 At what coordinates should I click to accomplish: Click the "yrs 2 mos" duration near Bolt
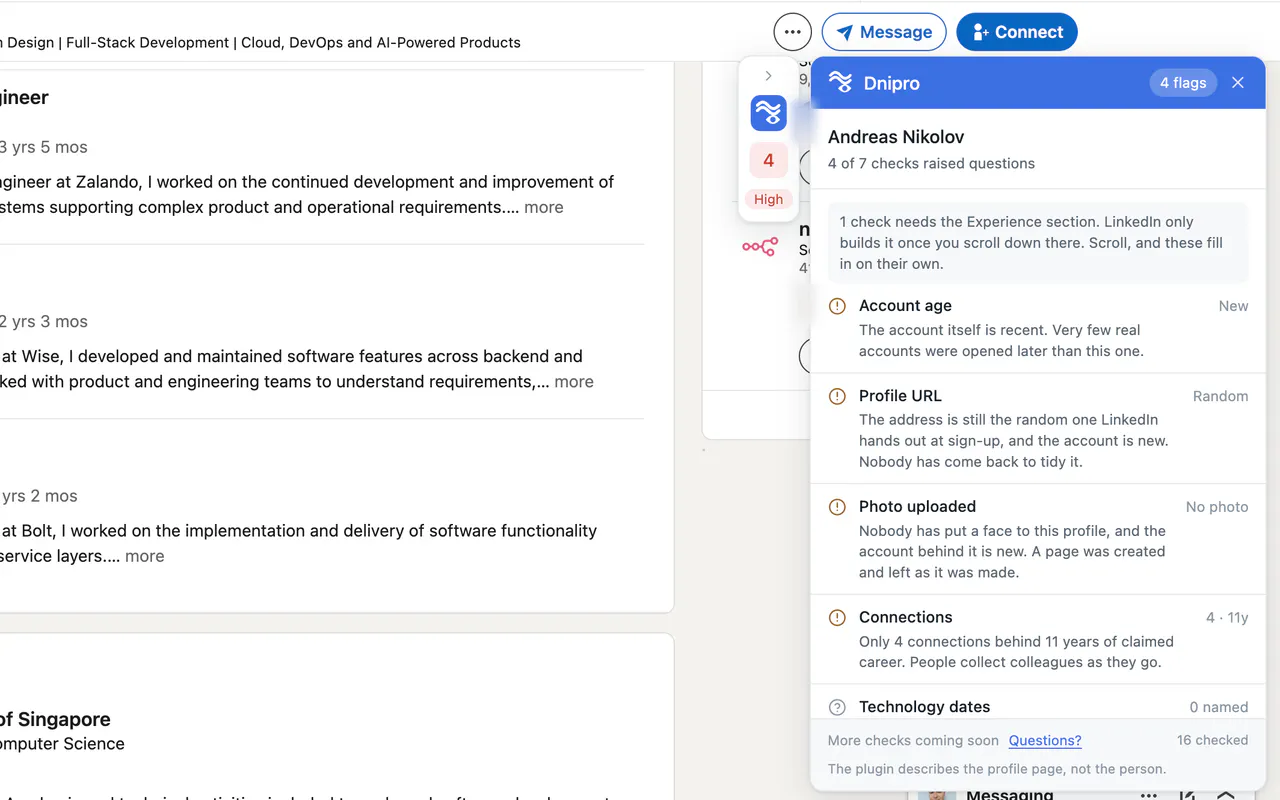pyautogui.click(x=39, y=497)
